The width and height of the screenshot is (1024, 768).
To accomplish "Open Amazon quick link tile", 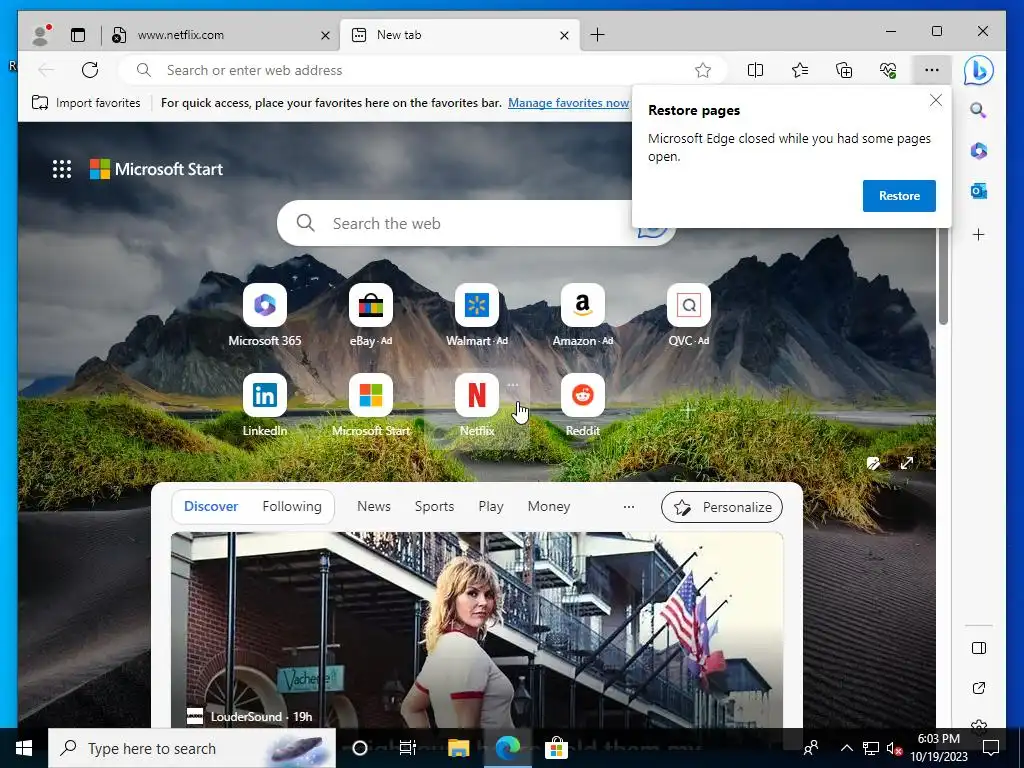I will tap(583, 315).
